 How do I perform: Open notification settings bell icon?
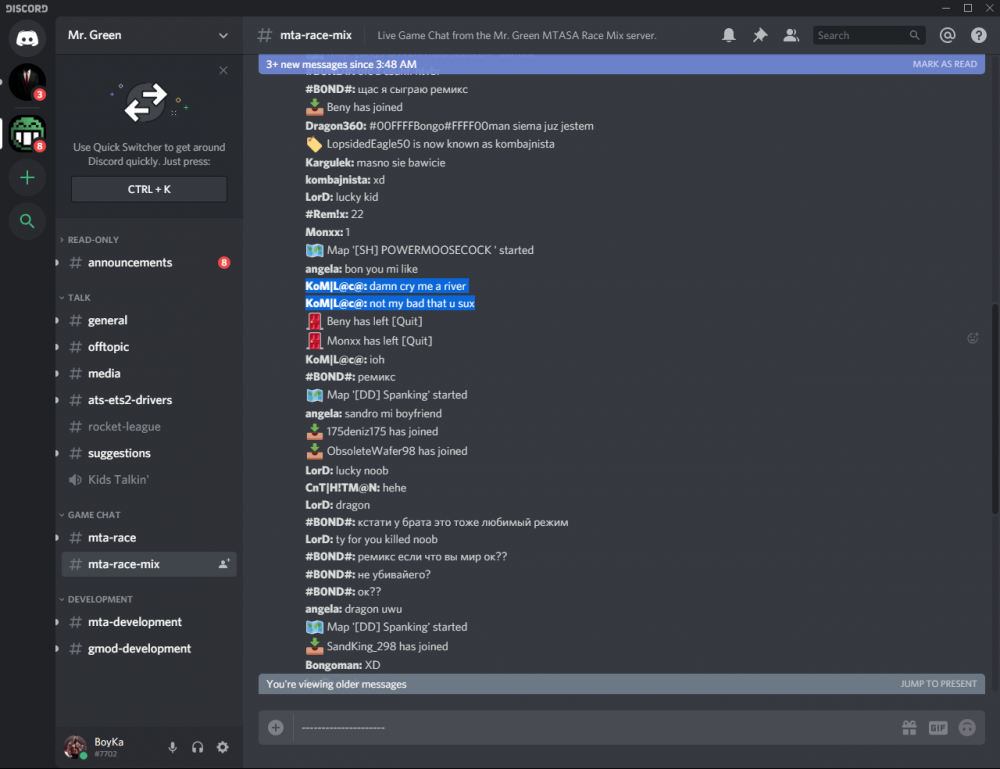[729, 35]
